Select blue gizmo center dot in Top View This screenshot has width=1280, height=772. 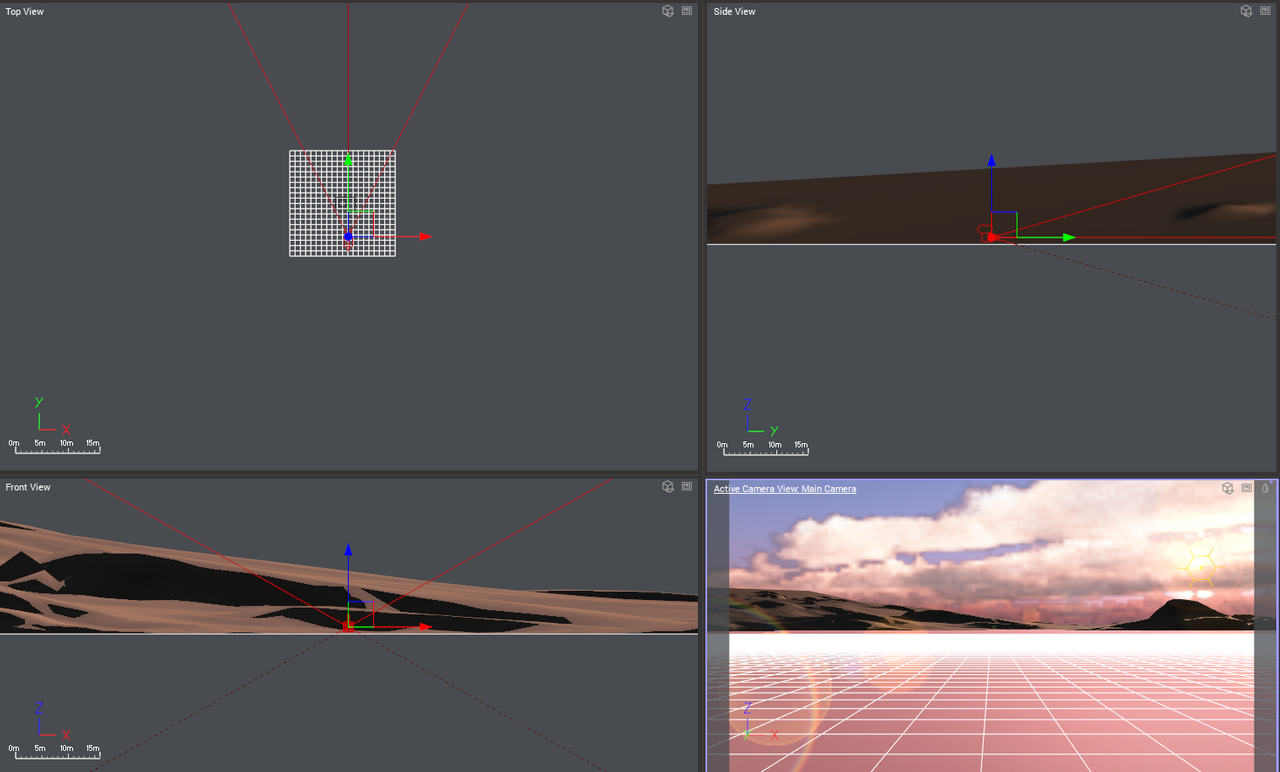point(348,237)
